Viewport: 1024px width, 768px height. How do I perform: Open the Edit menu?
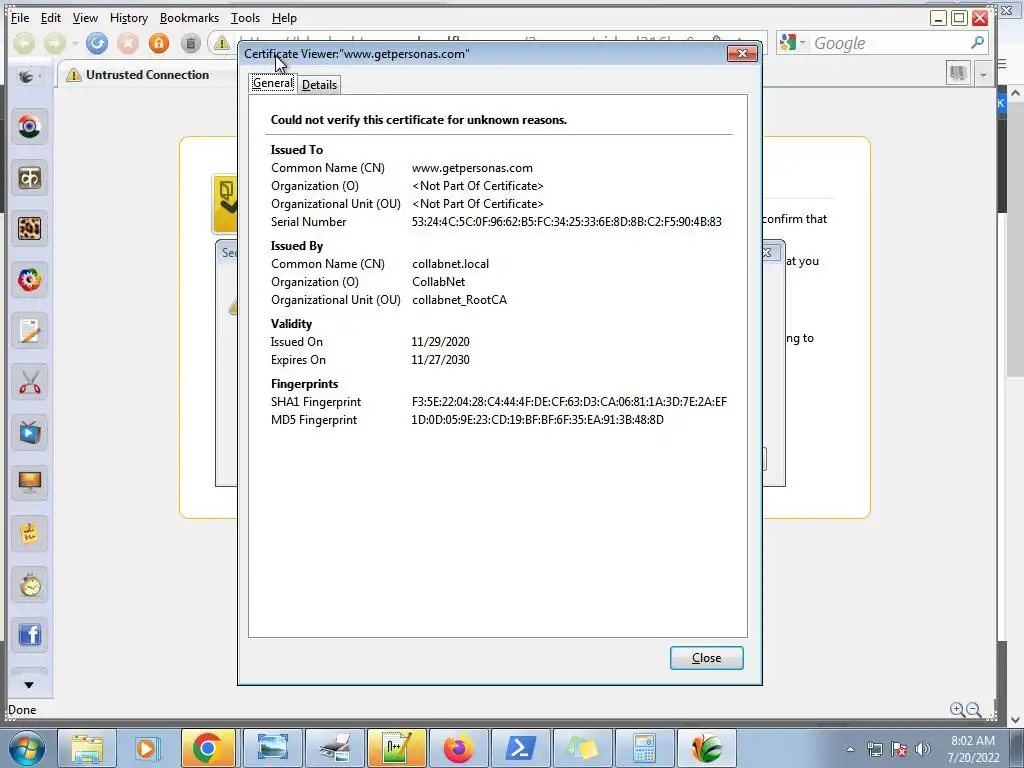tap(50, 18)
